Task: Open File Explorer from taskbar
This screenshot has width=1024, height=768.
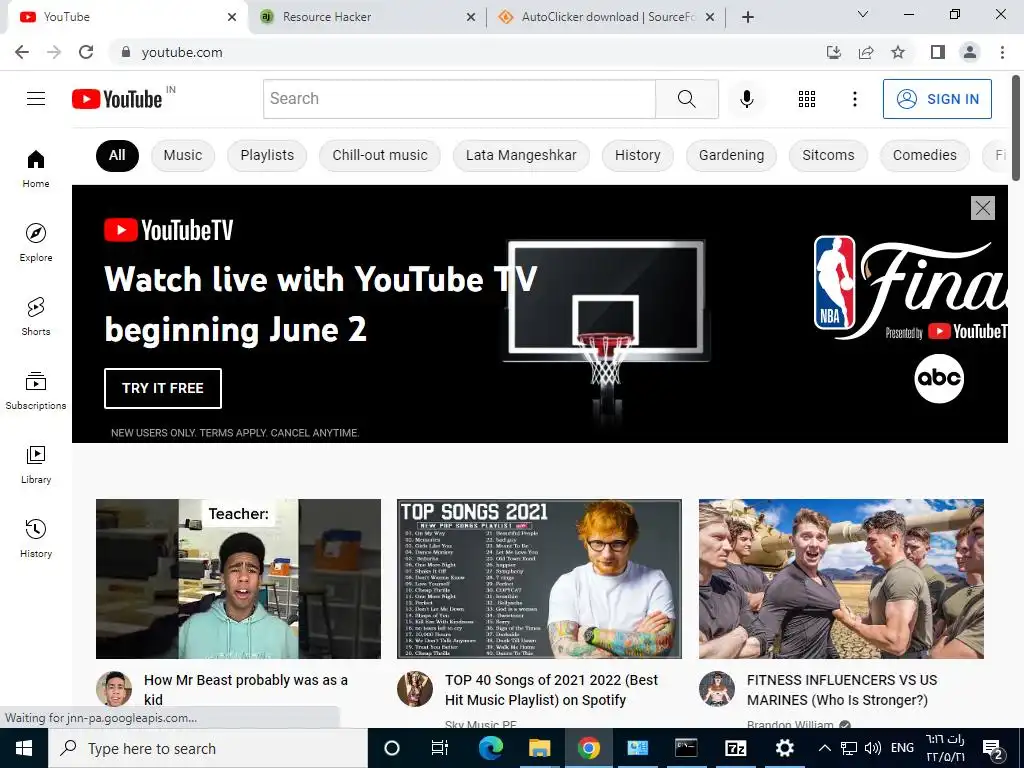Action: pyautogui.click(x=539, y=748)
